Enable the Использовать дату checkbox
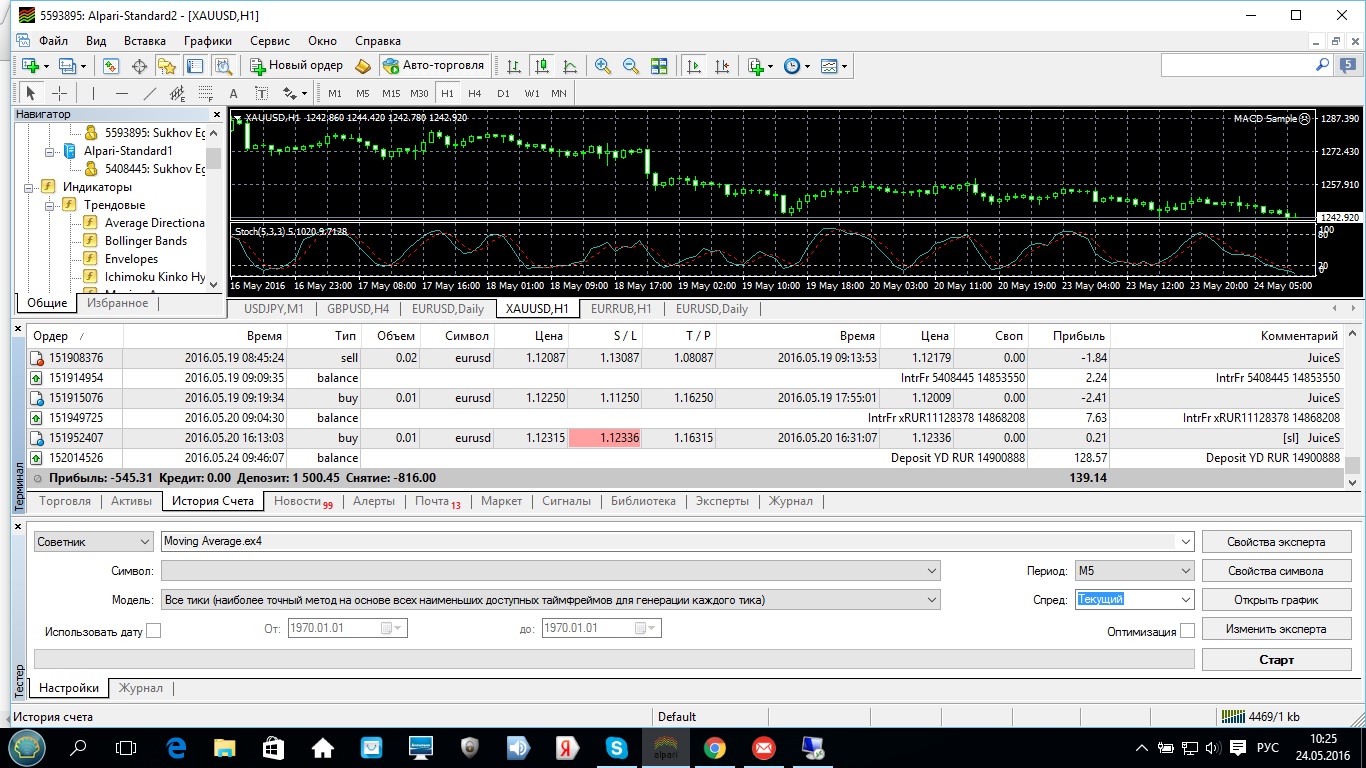Image resolution: width=1366 pixels, height=768 pixels. point(153,631)
